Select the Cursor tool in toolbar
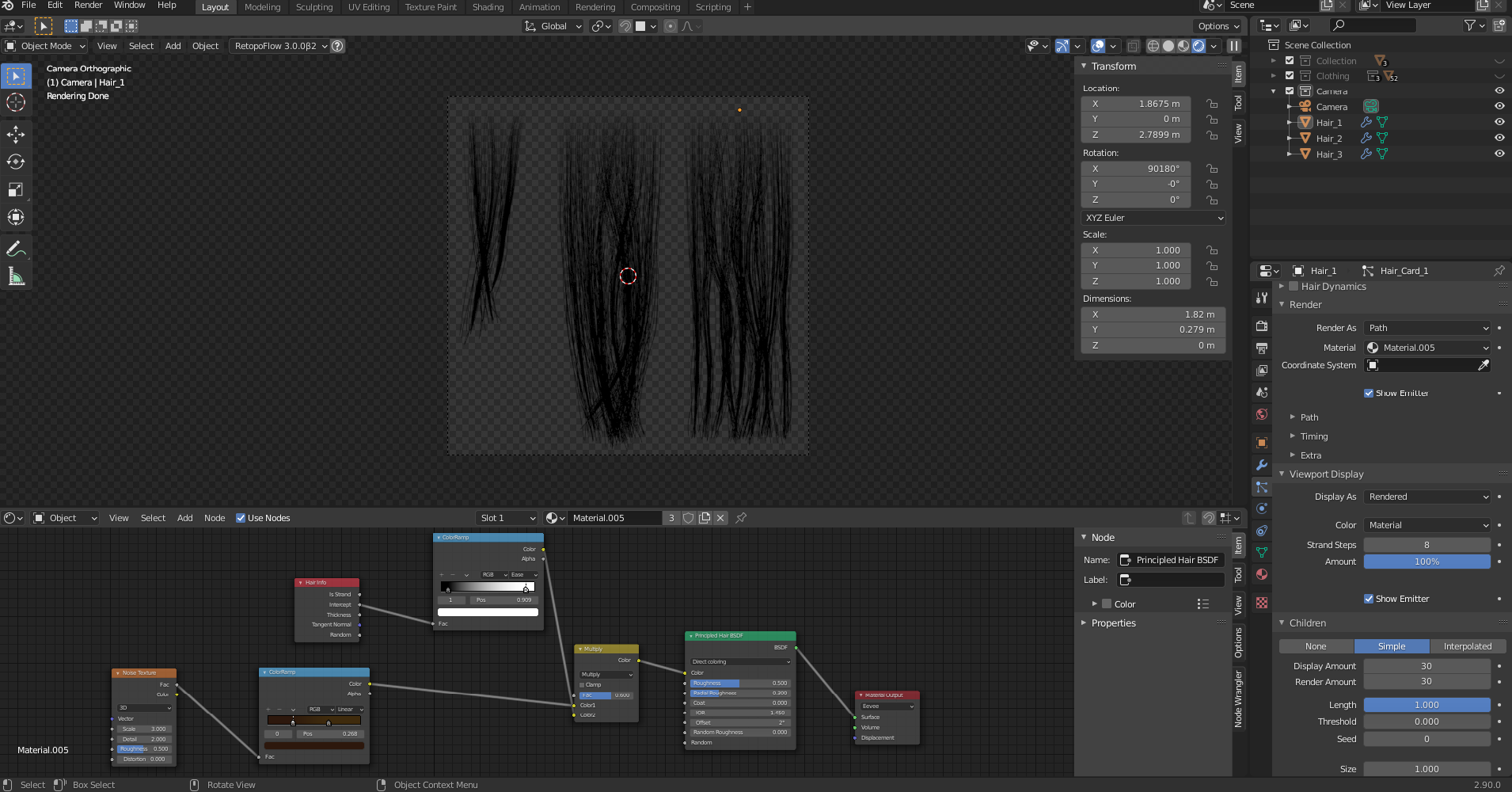Viewport: 1512px width, 792px height. [x=16, y=102]
